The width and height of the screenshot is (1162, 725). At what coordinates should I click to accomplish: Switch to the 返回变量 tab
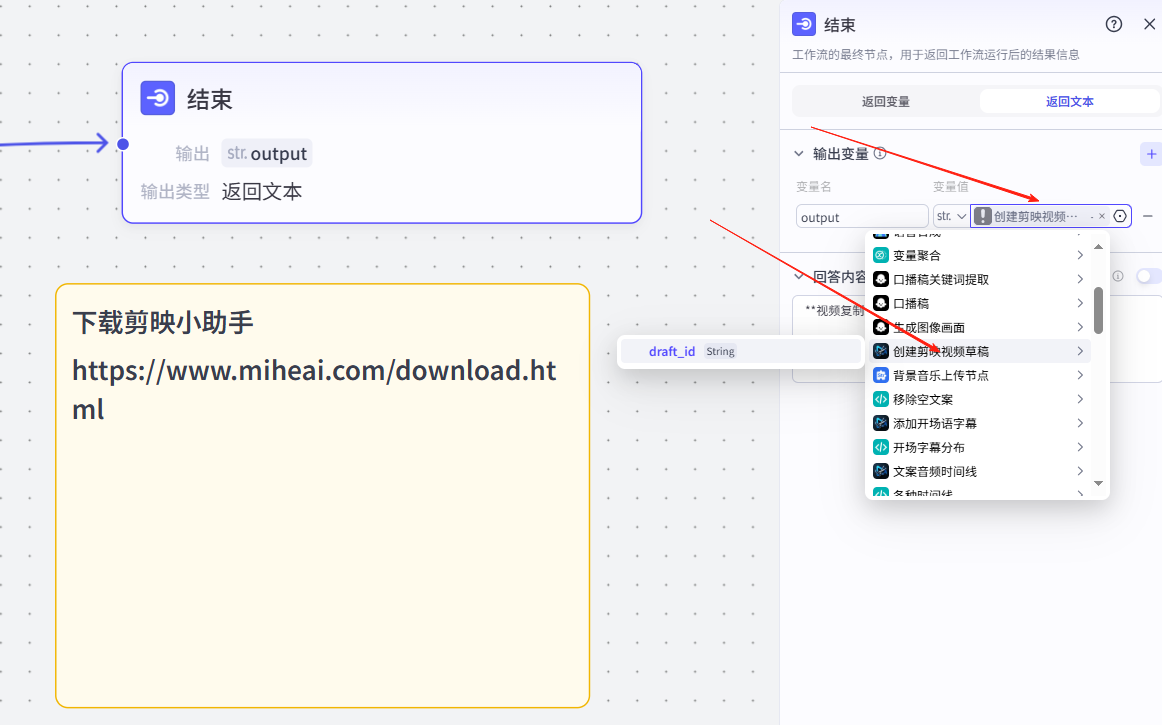pyautogui.click(x=885, y=101)
